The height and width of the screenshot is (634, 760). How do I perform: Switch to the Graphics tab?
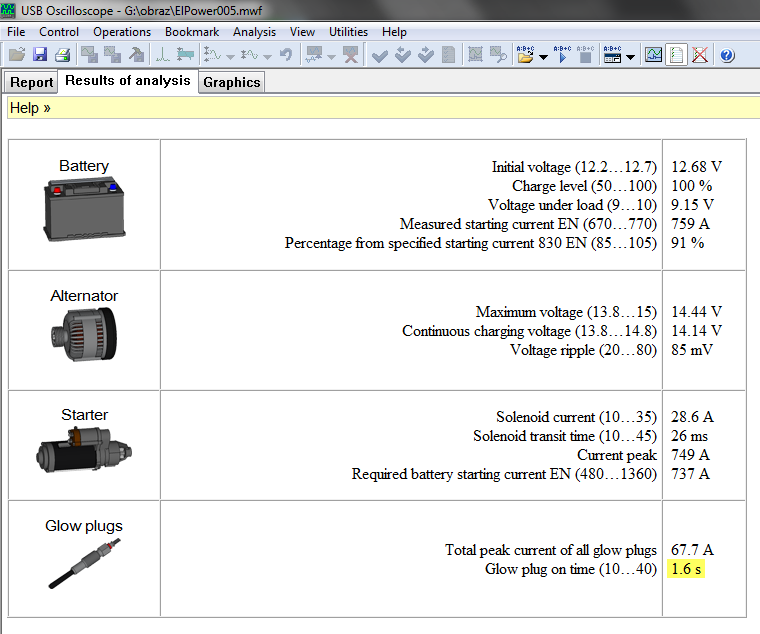pyautogui.click(x=231, y=82)
